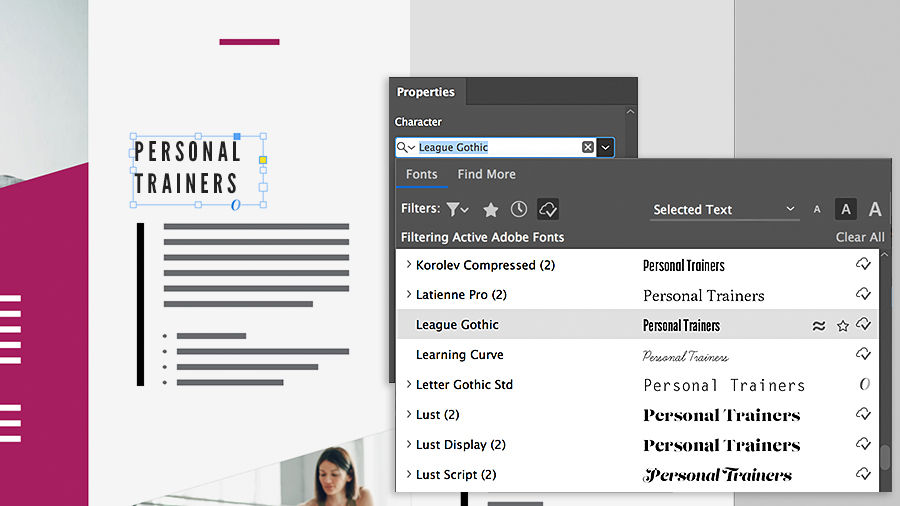The image size is (900, 506).
Task: Click Latienne Pro cloud activation icon
Action: pyautogui.click(x=863, y=294)
